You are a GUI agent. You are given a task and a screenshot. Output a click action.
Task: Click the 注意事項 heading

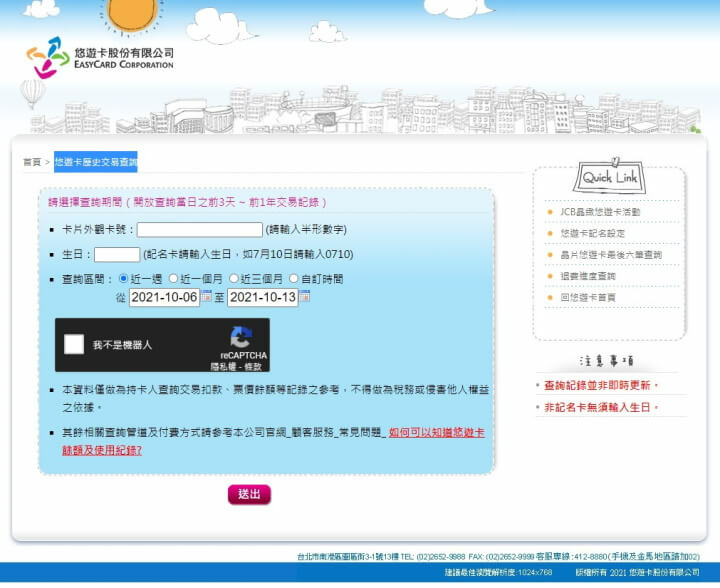coord(606,361)
